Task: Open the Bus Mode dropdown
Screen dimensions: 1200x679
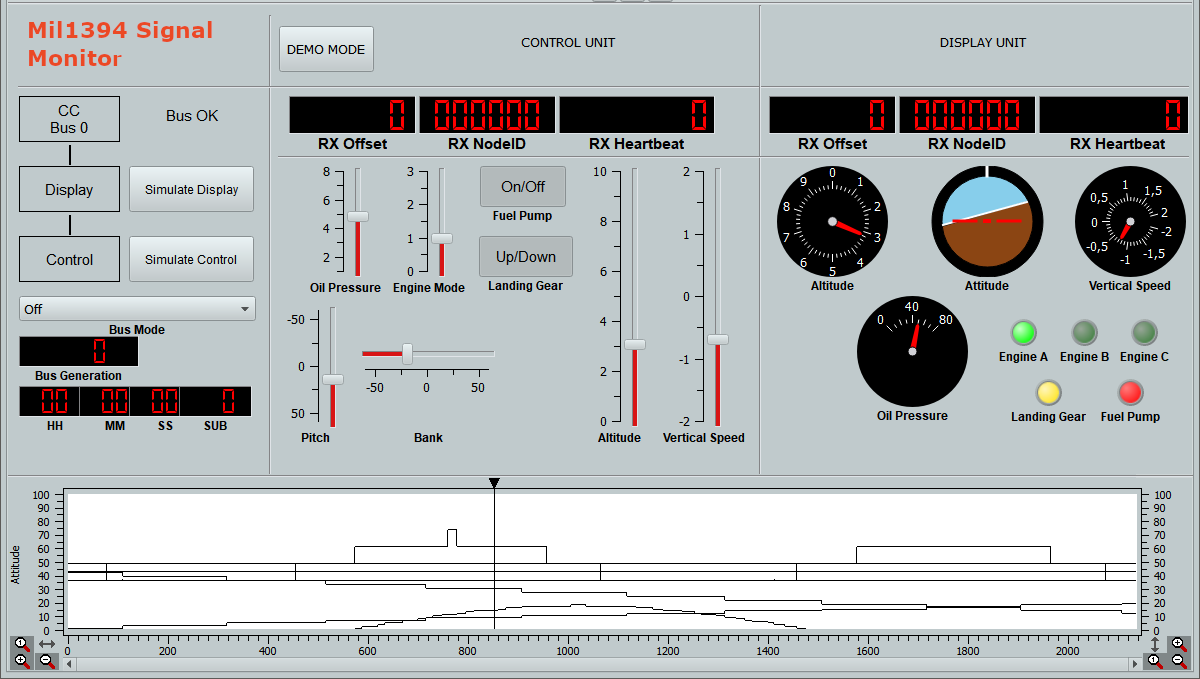Action: coord(137,309)
